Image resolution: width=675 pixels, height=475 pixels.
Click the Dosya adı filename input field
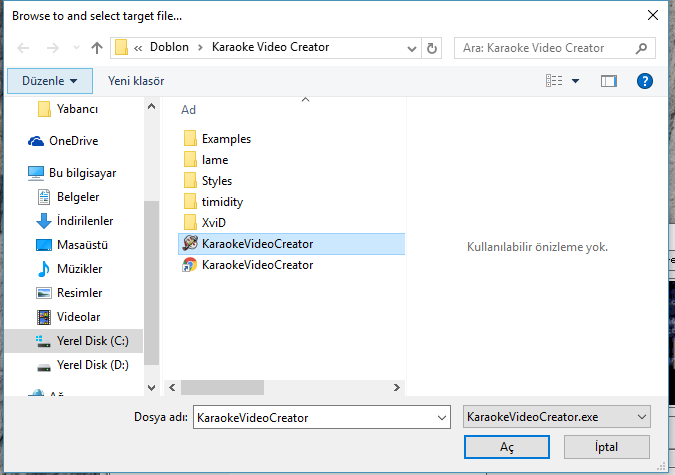pyautogui.click(x=312, y=415)
